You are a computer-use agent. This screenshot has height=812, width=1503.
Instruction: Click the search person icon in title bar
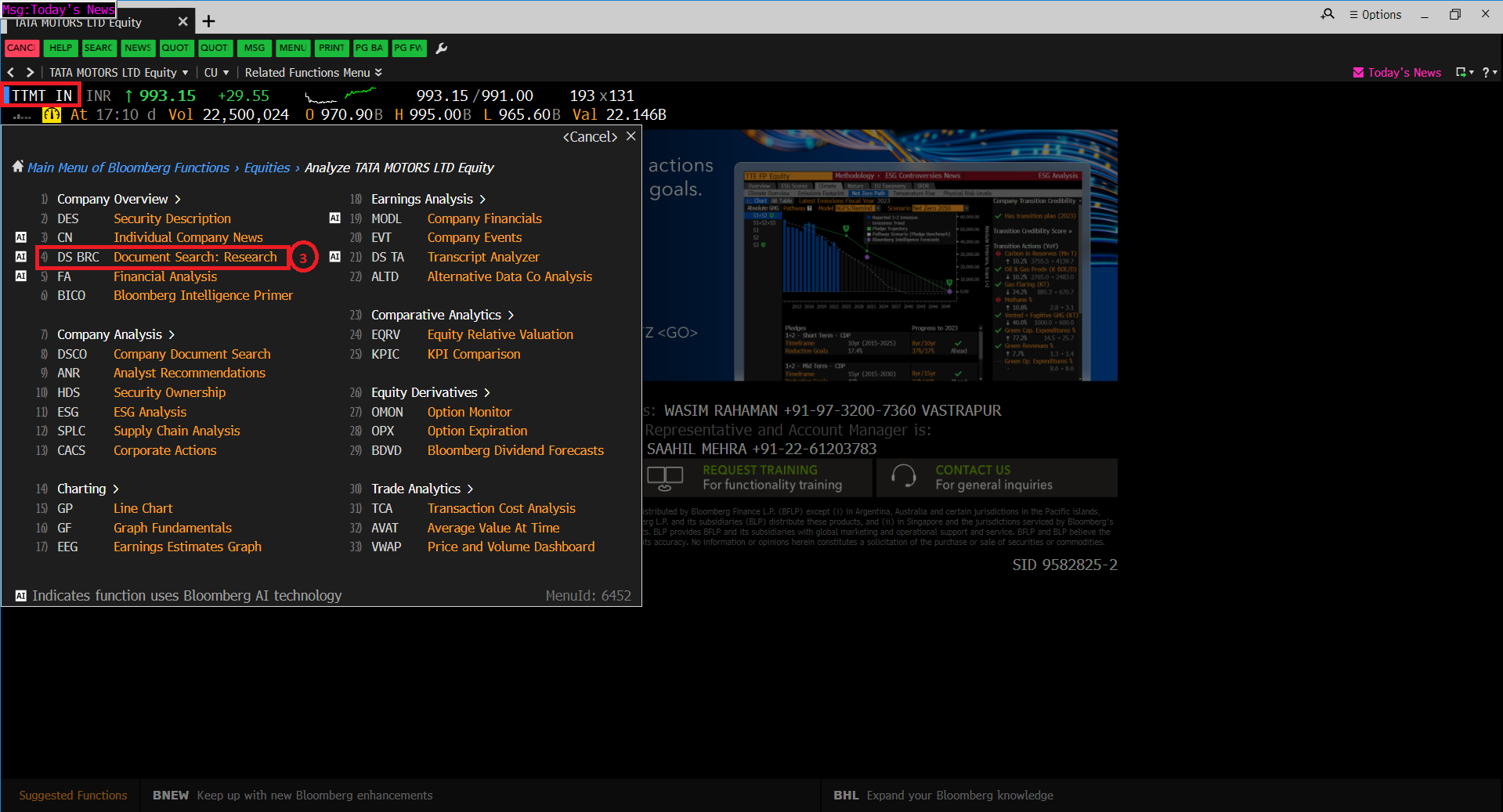point(1328,14)
